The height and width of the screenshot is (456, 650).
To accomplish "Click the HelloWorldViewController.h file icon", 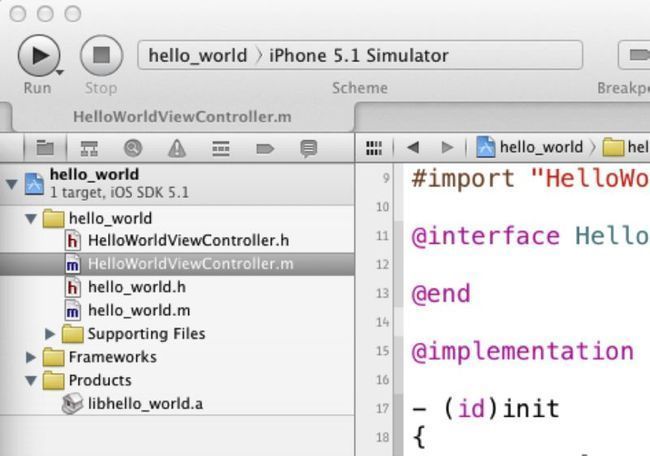I will pos(73,240).
